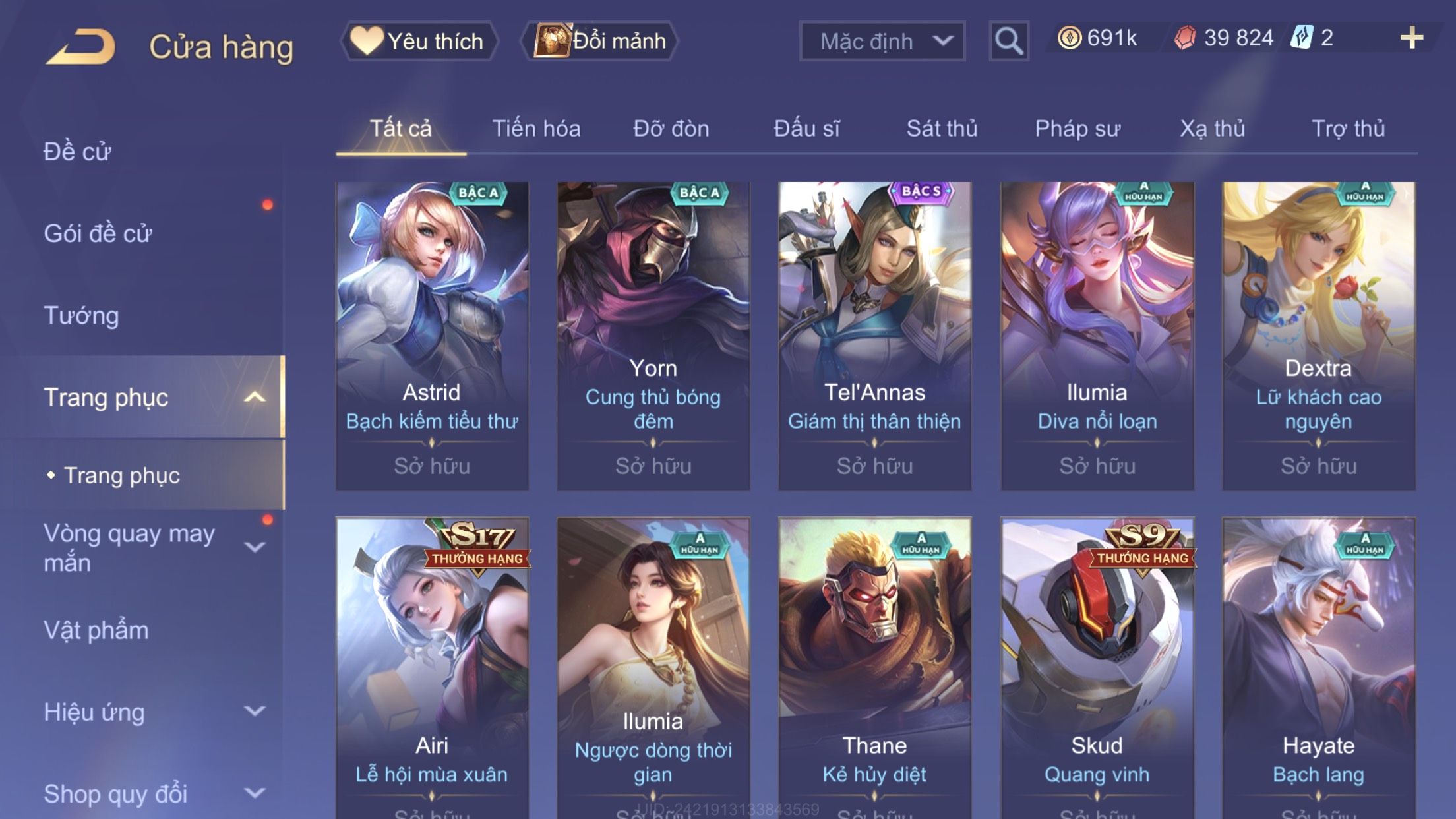Select the Sát thủ category tab
The image size is (1456, 819).
pos(942,128)
